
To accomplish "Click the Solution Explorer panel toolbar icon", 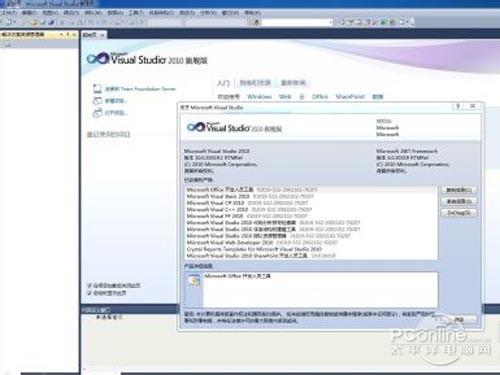I will (7, 44).
